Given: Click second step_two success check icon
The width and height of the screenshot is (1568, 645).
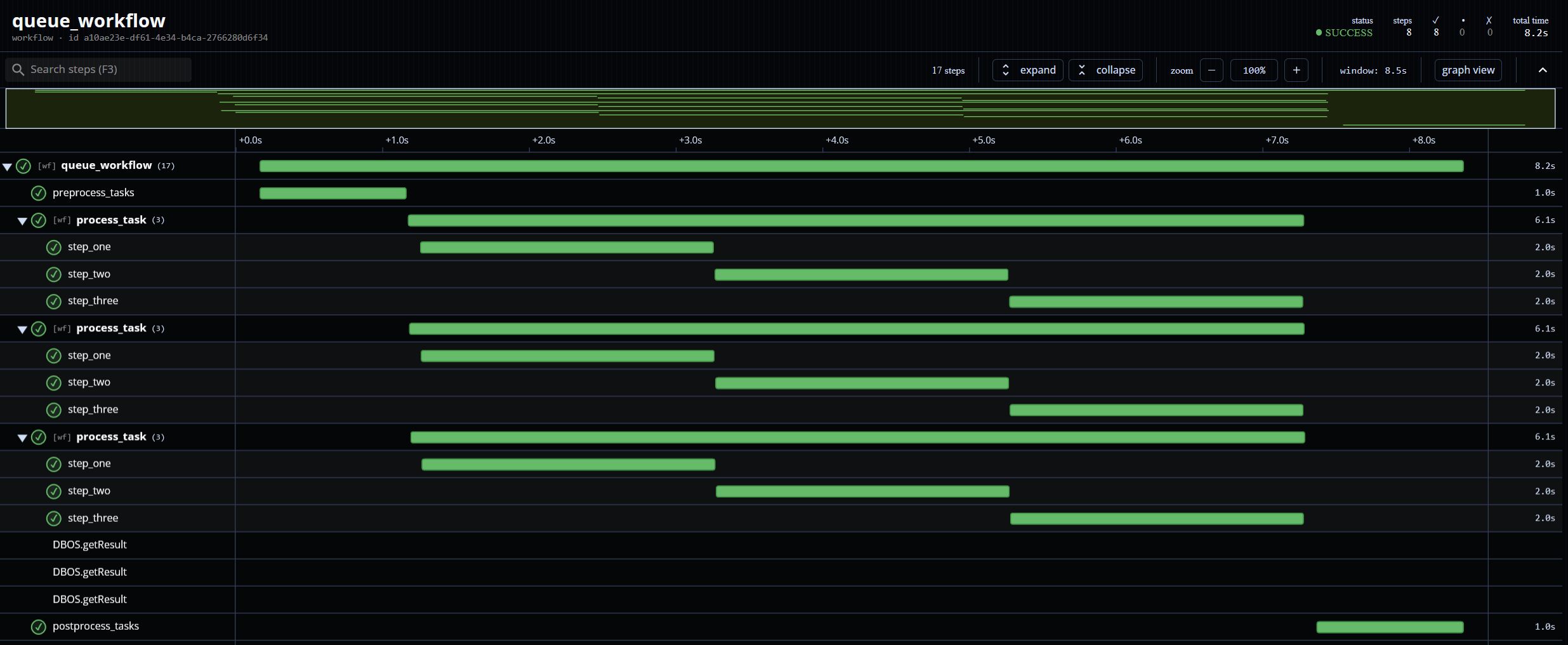Looking at the screenshot, I should (x=54, y=383).
